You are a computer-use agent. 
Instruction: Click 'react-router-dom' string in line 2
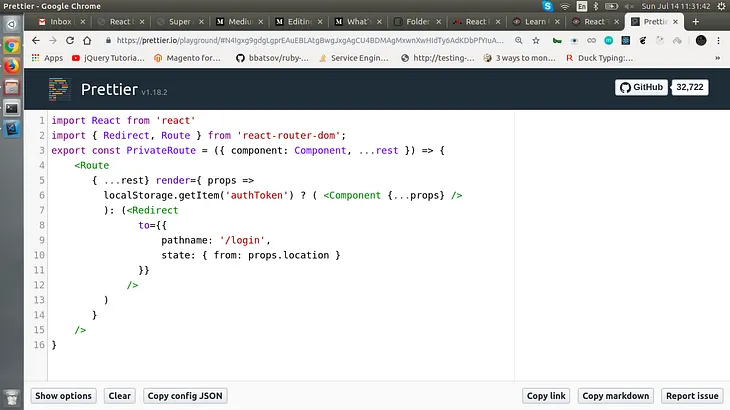289,135
